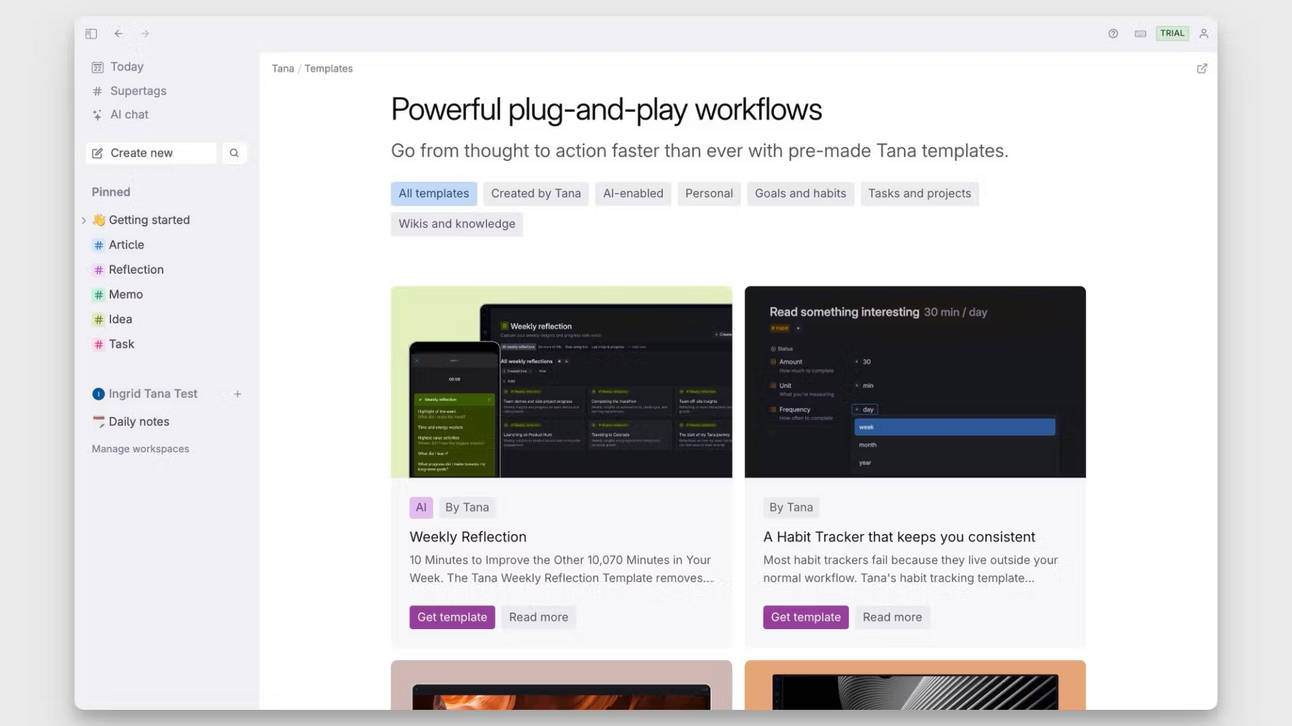
Task: Click the Supertags hash icon
Action: tap(97, 91)
